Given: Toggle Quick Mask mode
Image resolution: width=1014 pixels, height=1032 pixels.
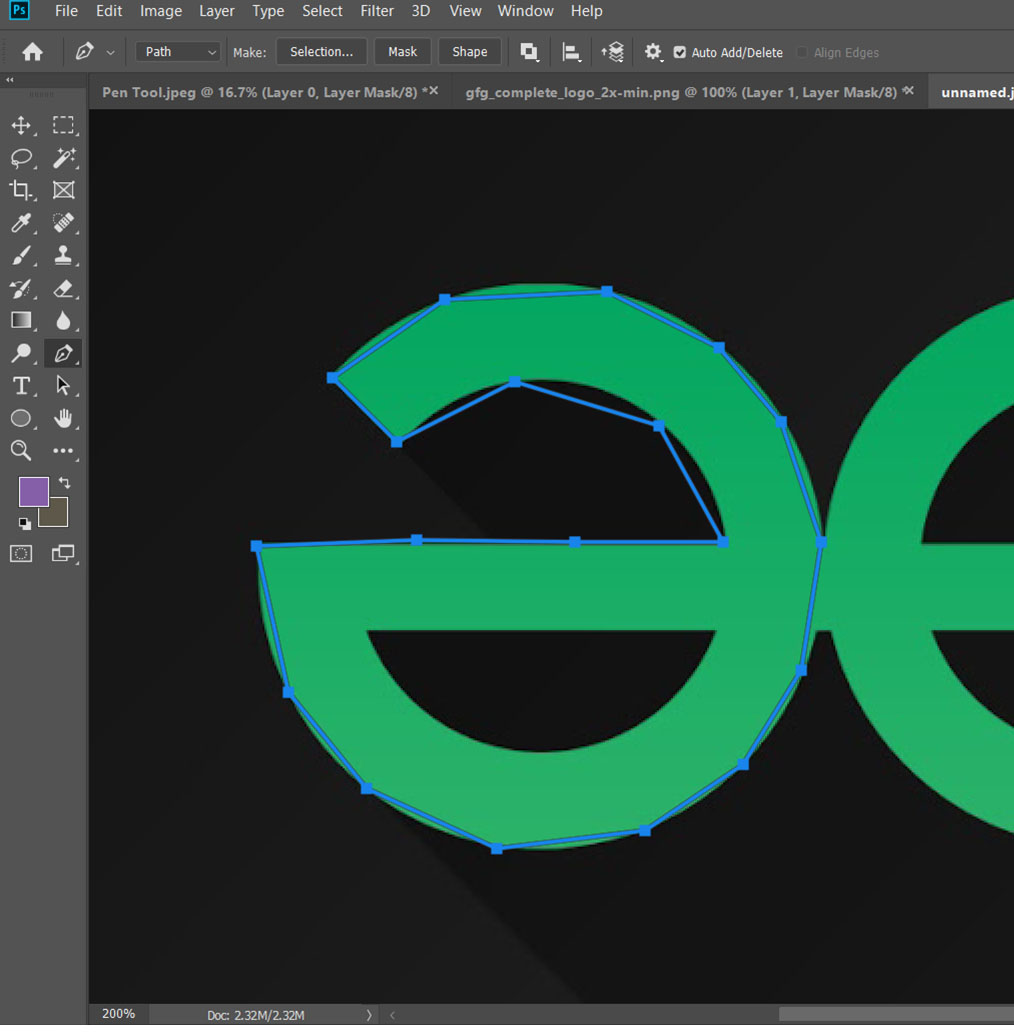Looking at the screenshot, I should 21,553.
